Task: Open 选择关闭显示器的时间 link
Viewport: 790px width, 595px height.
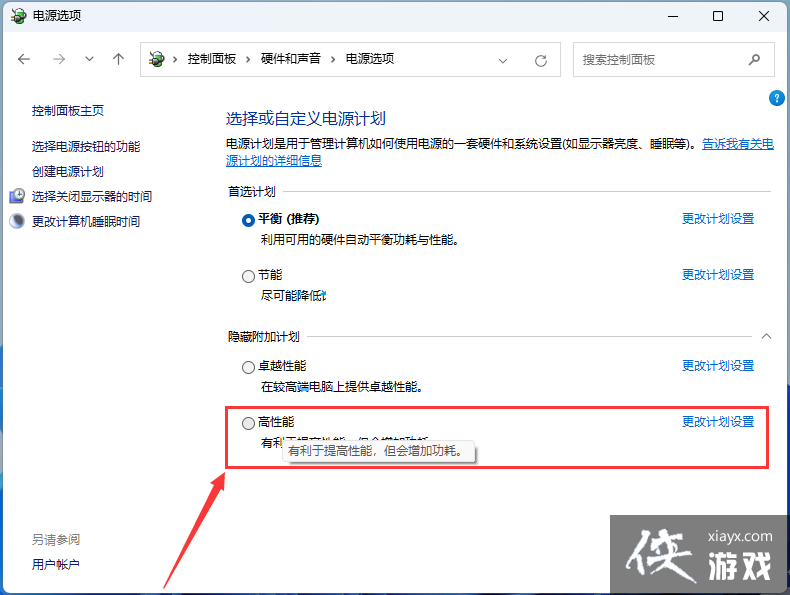Action: pyautogui.click(x=92, y=196)
